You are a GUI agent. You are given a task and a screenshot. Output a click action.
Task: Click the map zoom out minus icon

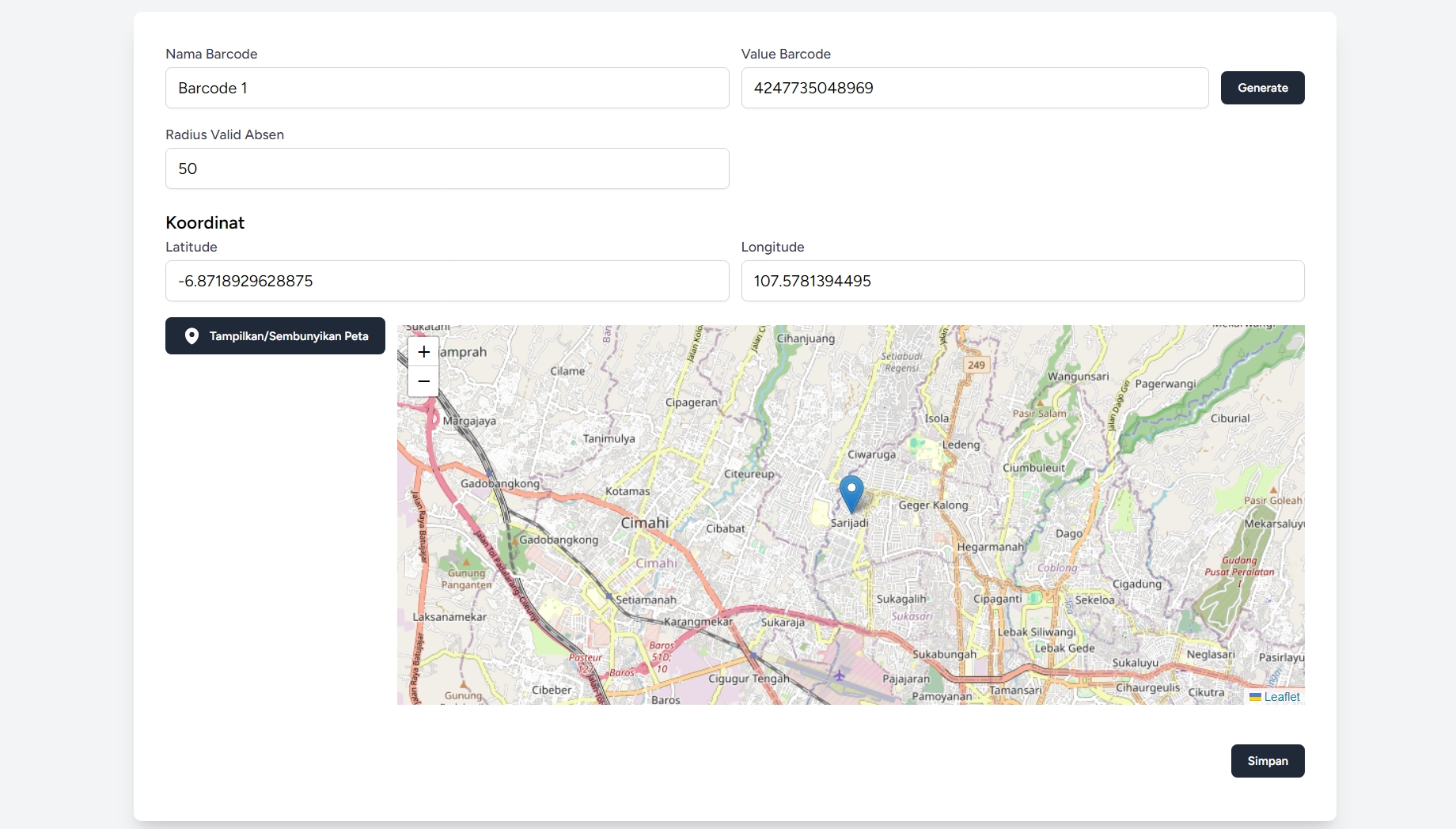click(423, 381)
